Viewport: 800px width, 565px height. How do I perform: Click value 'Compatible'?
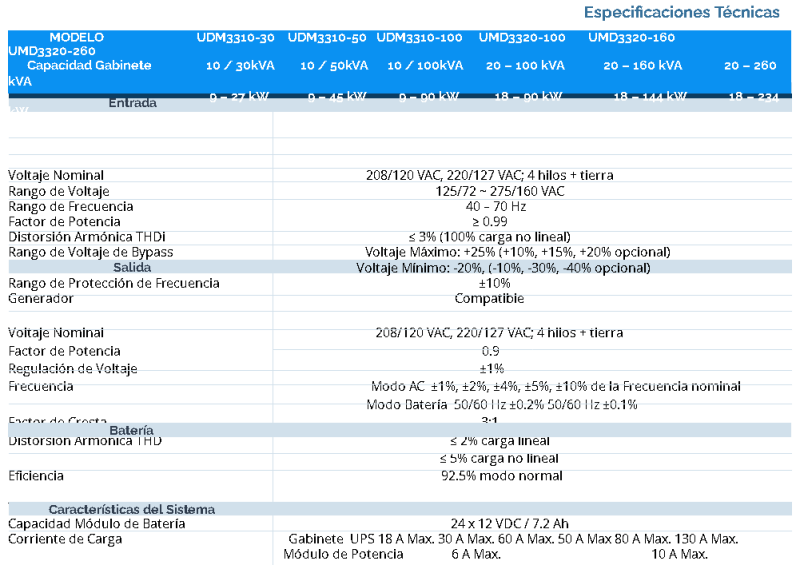pyautogui.click(x=489, y=299)
